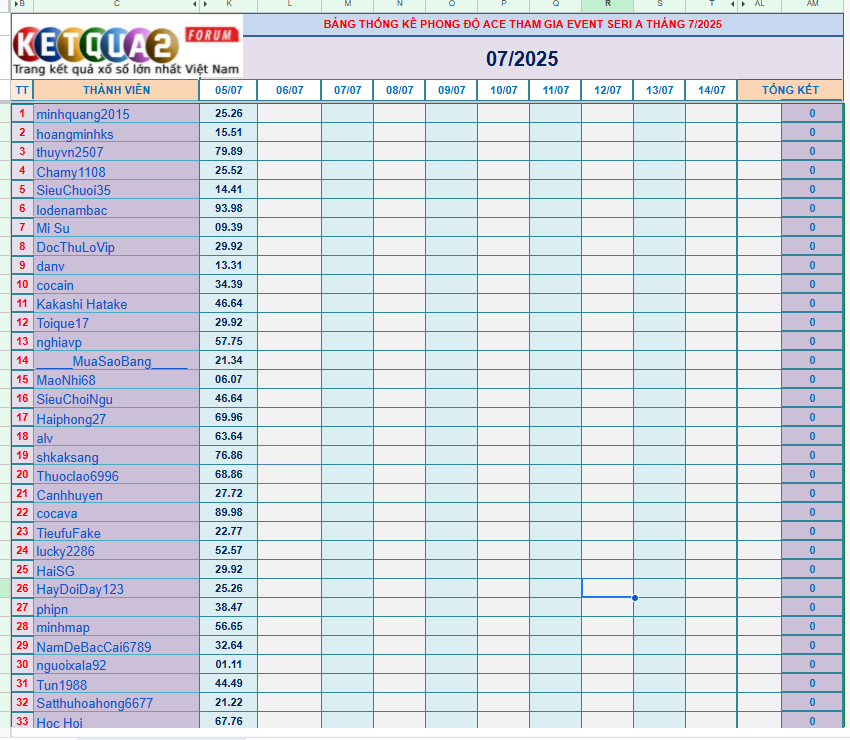Open member link NamDeBacCai6789
The image size is (850, 740).
94,647
